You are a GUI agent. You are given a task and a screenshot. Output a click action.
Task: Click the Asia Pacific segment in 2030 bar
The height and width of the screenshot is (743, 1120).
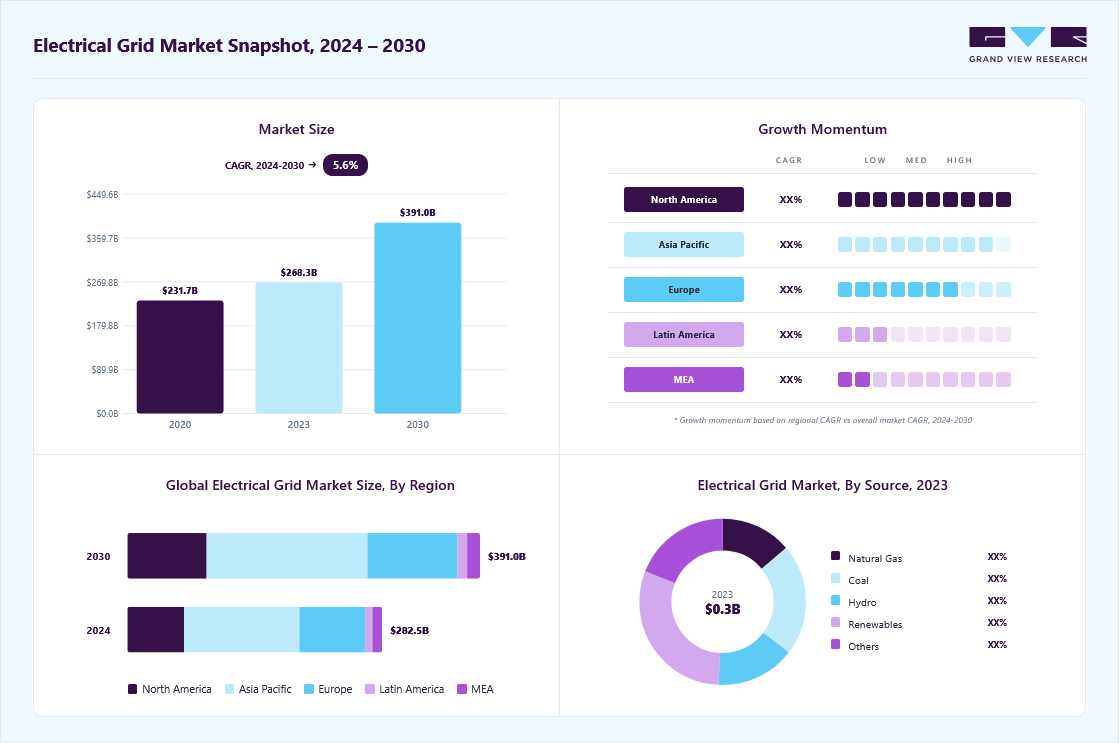pos(287,556)
